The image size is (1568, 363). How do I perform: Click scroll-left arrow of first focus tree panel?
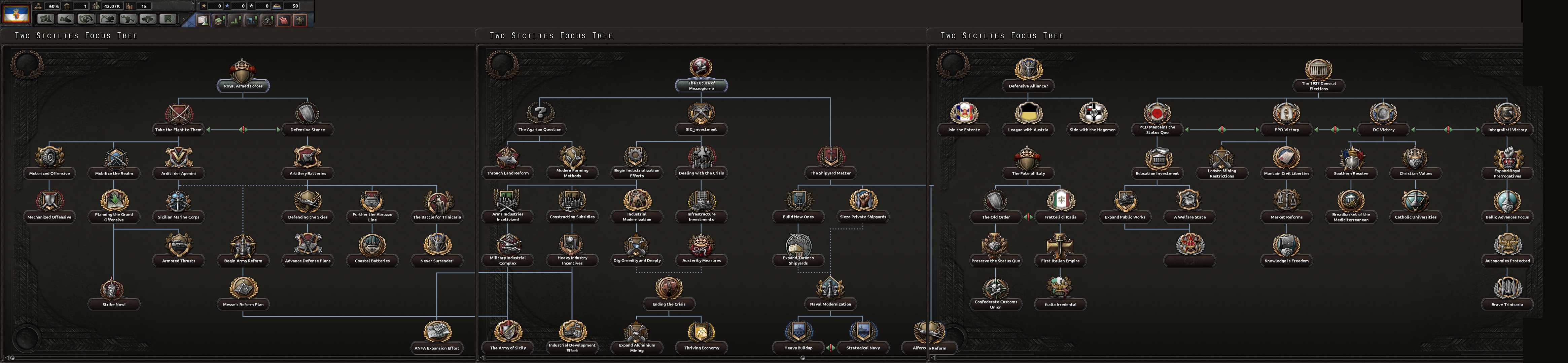click(x=6, y=358)
